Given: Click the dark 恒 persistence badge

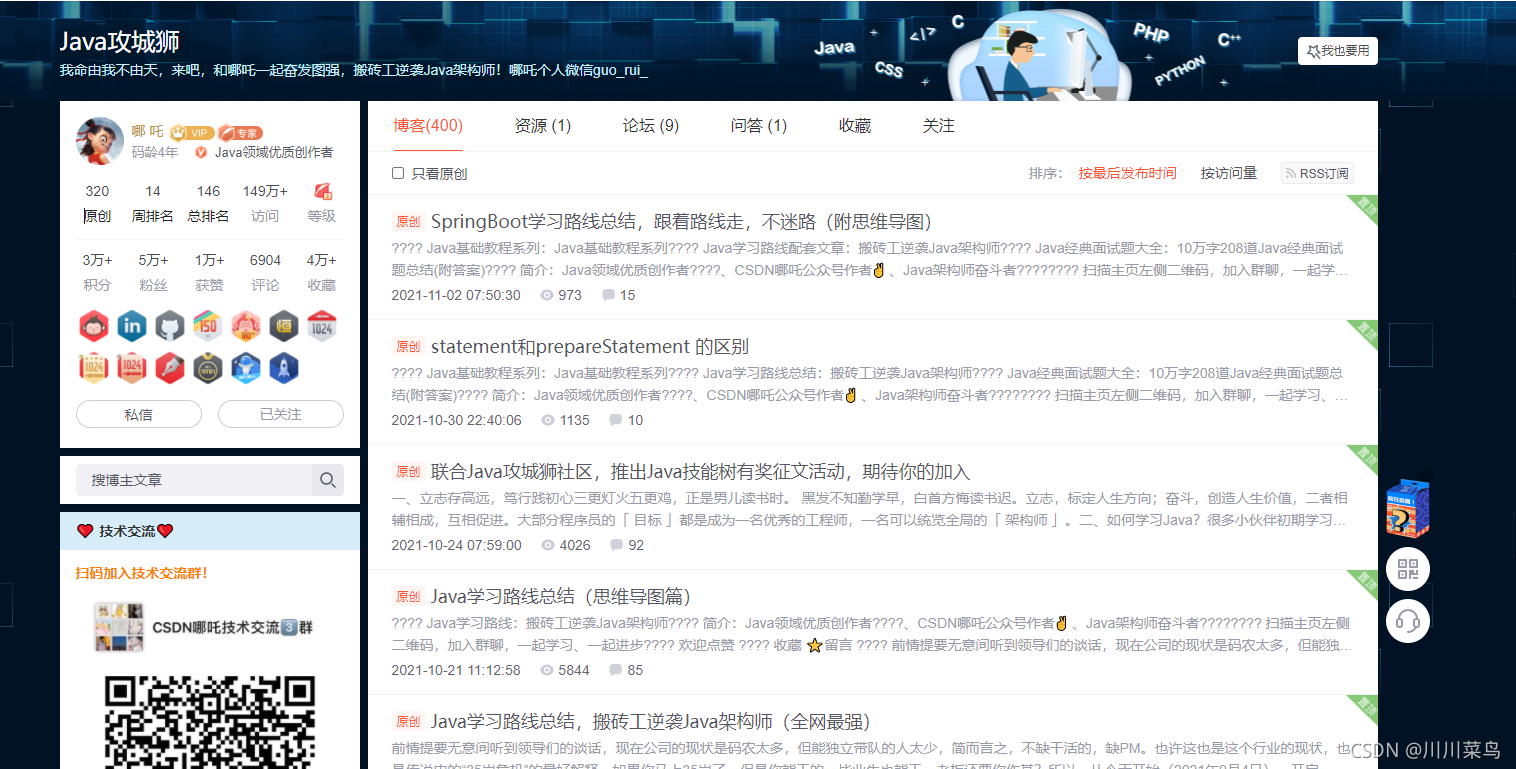Looking at the screenshot, I should (x=284, y=326).
